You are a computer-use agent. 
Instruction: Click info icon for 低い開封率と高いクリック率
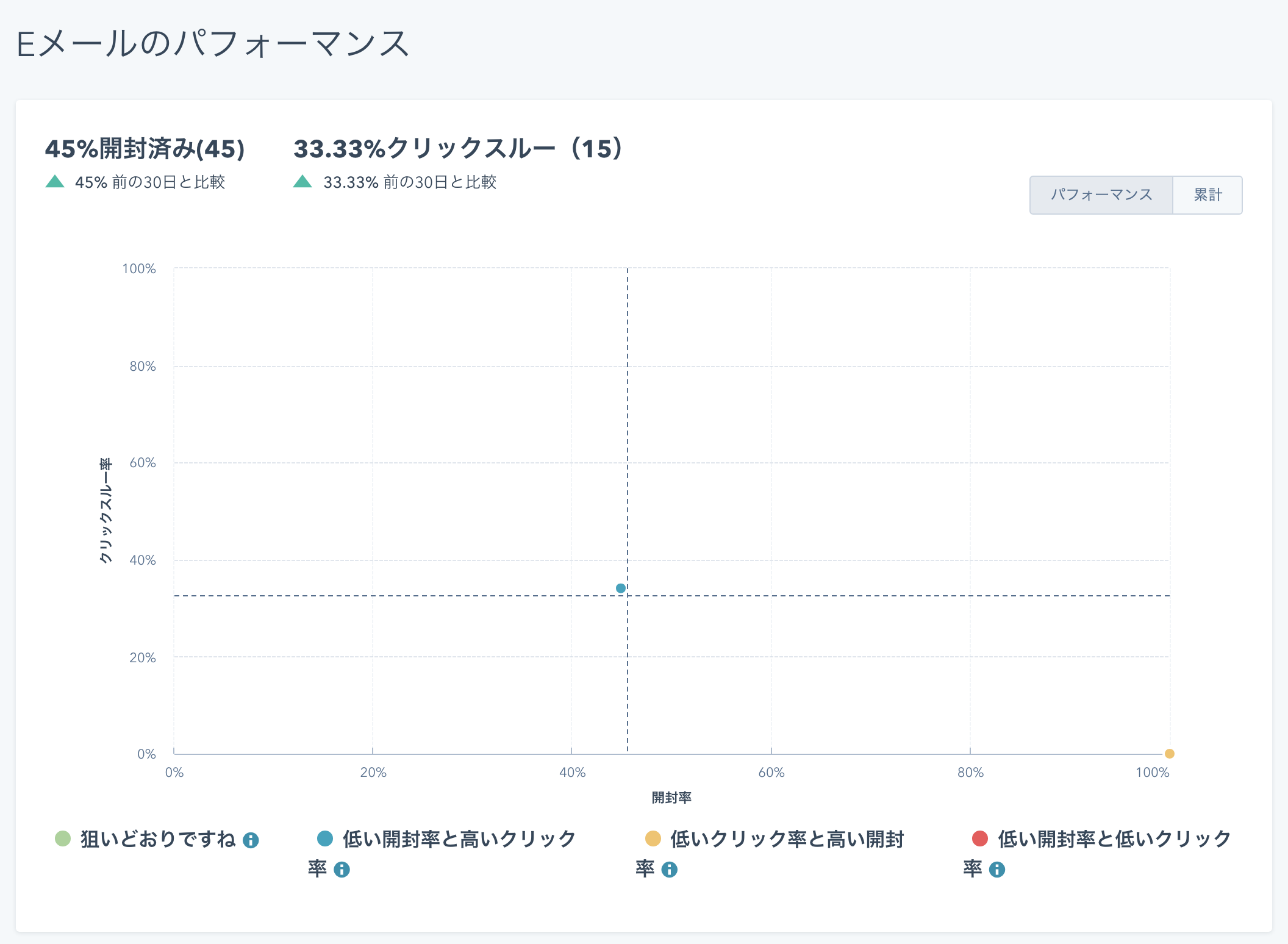point(342,870)
